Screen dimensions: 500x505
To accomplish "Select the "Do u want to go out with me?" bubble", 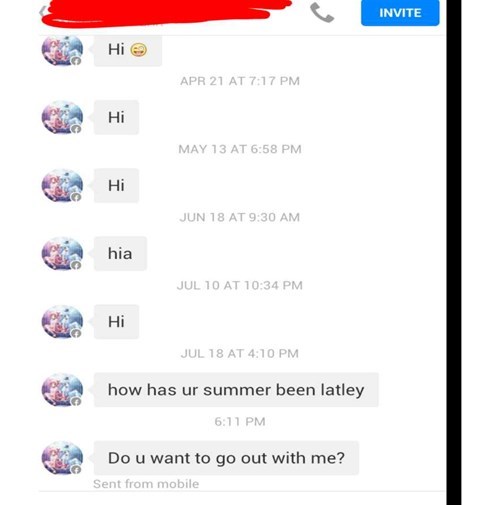I will coord(226,458).
